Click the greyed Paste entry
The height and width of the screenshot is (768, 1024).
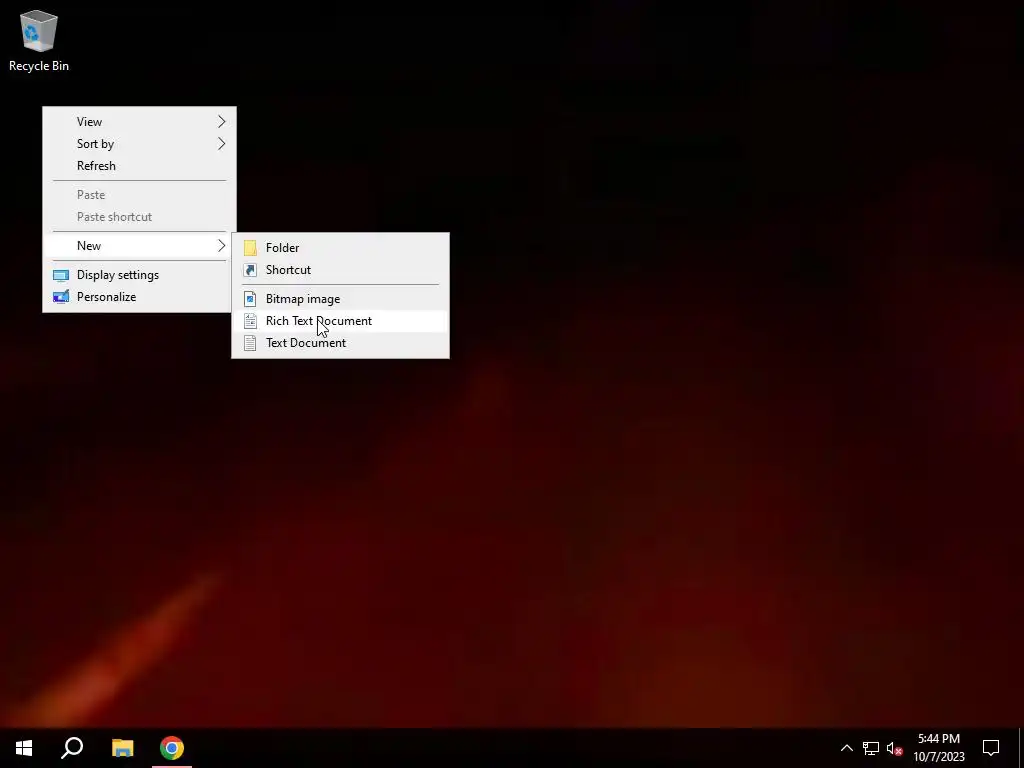[139, 195]
